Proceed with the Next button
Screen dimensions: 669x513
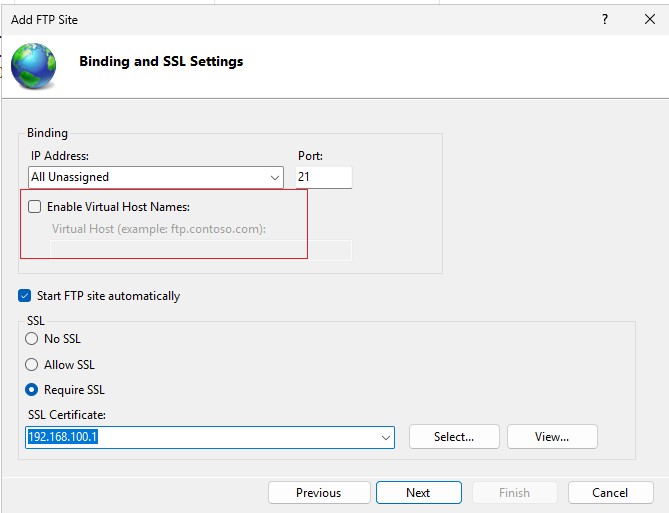(419, 493)
